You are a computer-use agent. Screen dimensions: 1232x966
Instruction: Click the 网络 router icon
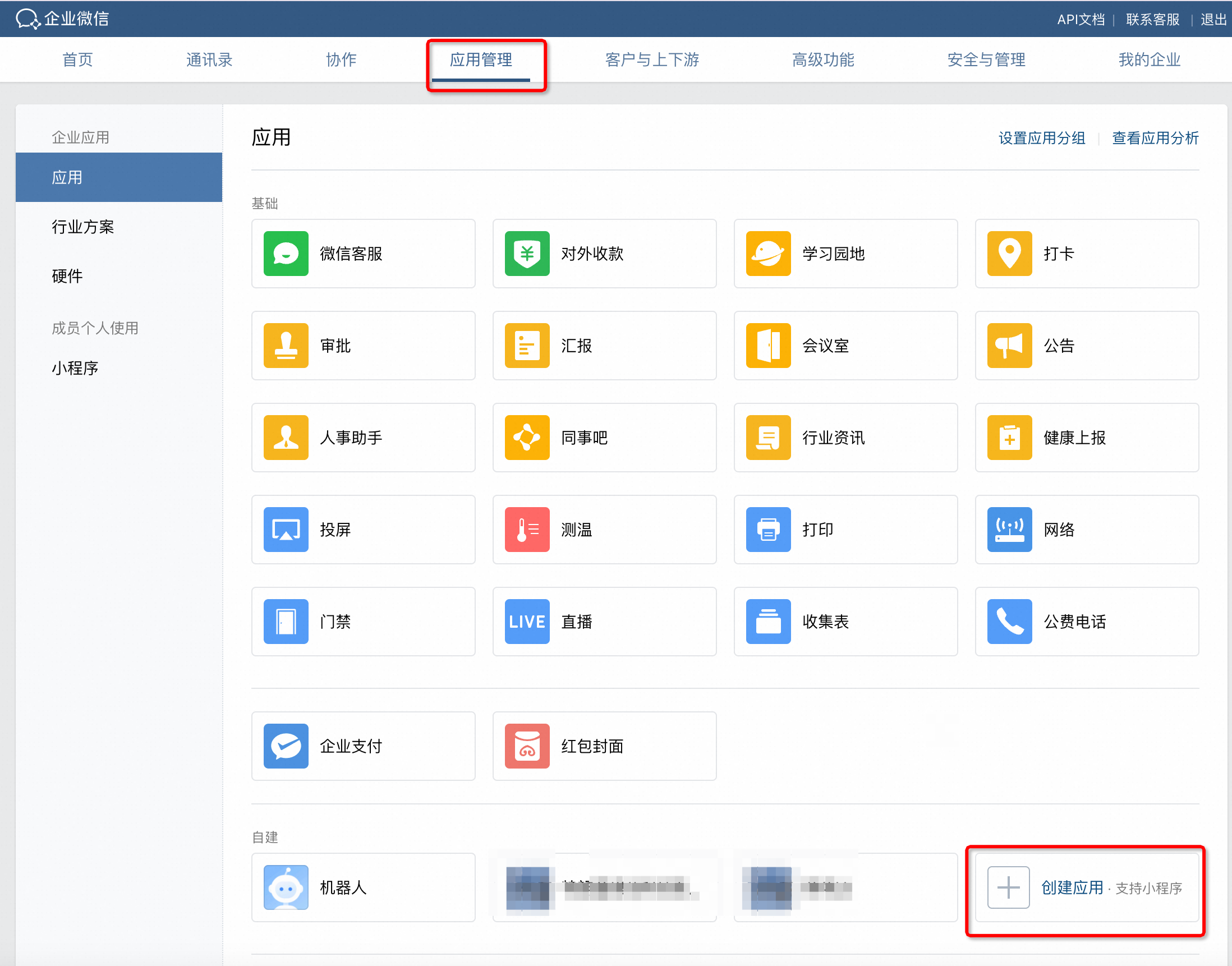click(x=1009, y=530)
